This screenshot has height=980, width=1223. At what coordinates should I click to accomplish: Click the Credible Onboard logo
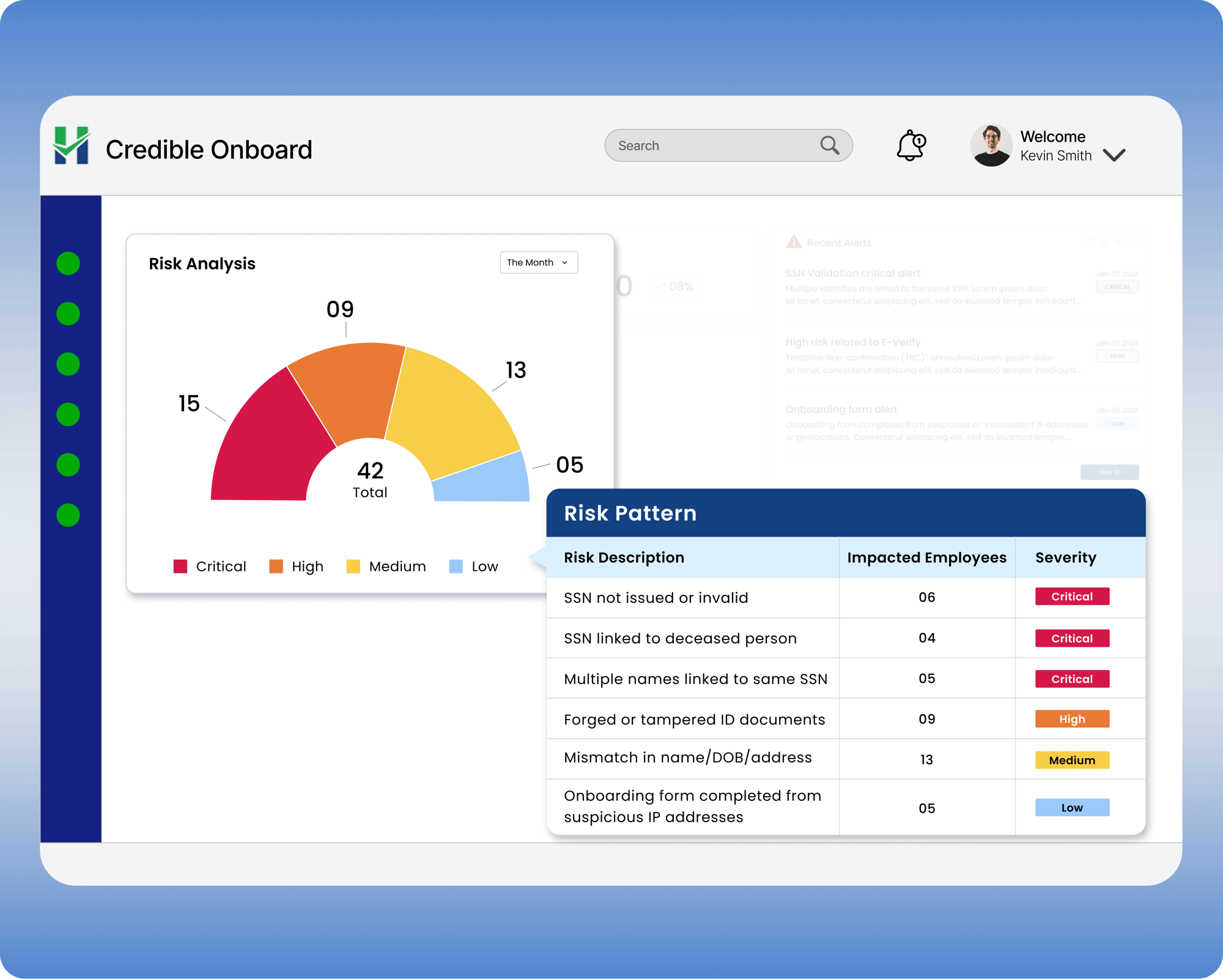click(72, 146)
